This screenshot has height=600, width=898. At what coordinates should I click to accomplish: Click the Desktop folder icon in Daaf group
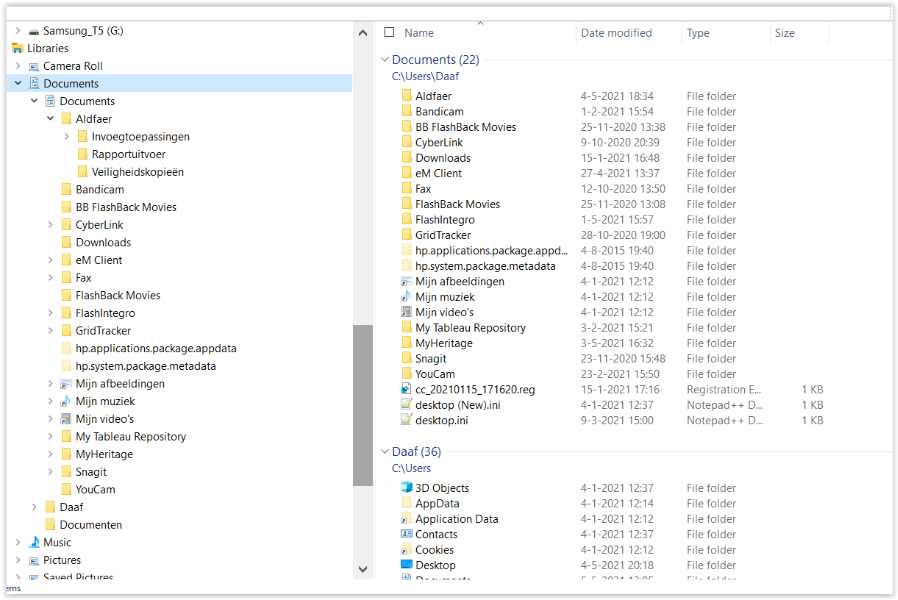point(406,565)
